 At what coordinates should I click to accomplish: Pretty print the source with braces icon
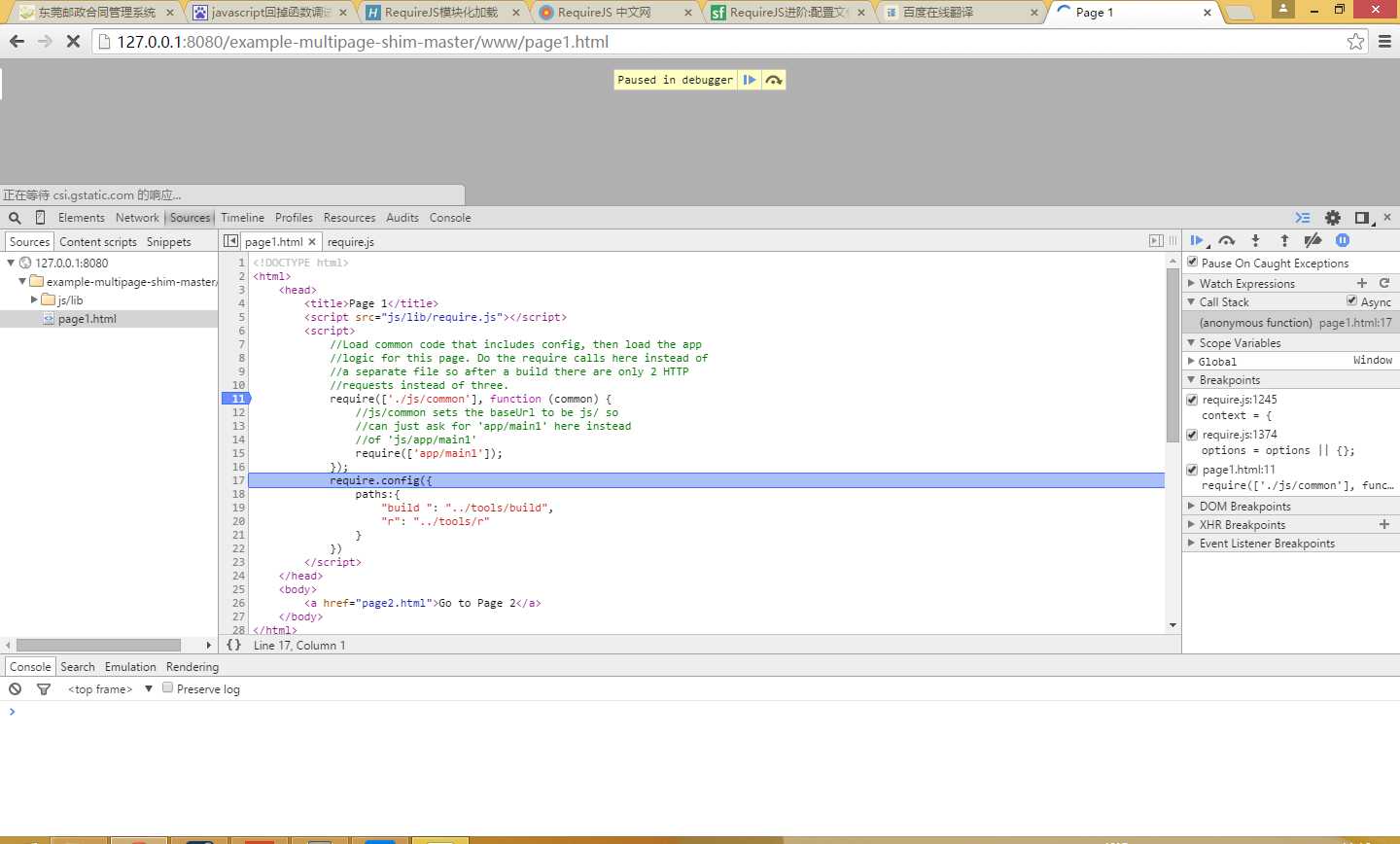point(233,645)
